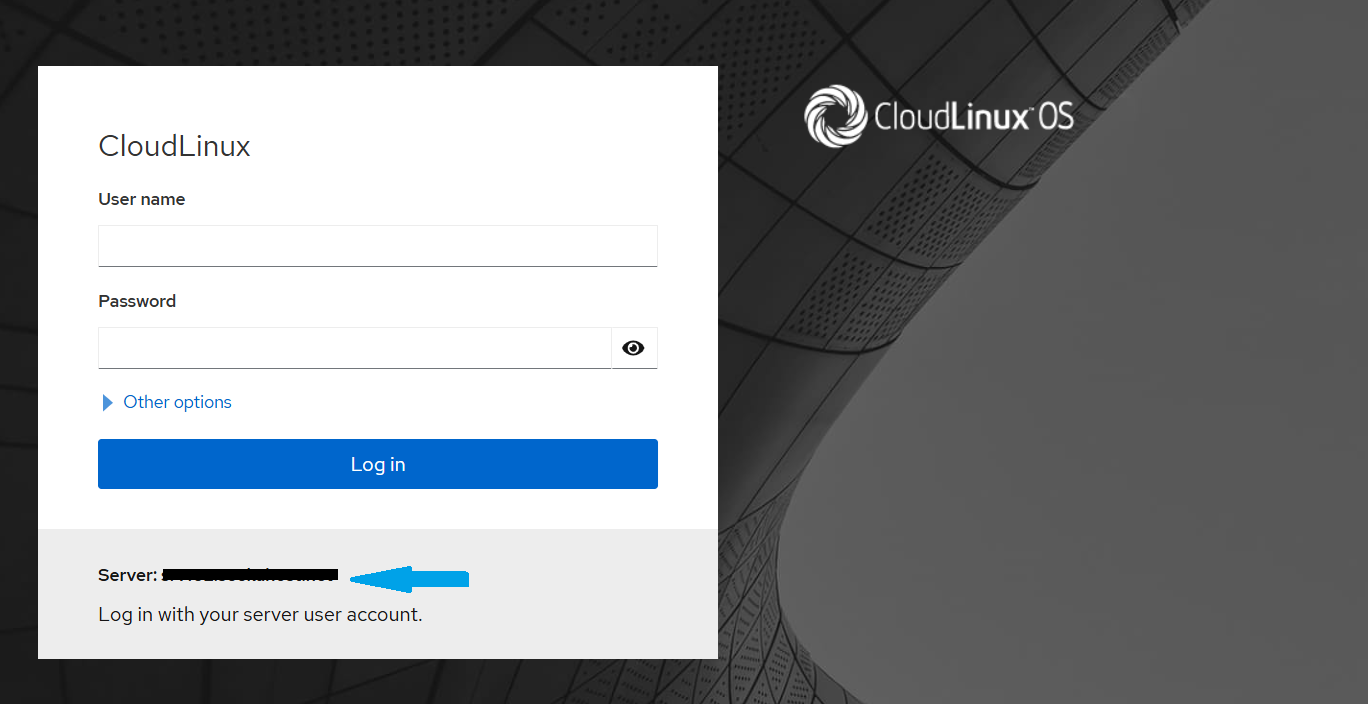The width and height of the screenshot is (1368, 704).
Task: Focus the Password text box
Action: pos(354,348)
